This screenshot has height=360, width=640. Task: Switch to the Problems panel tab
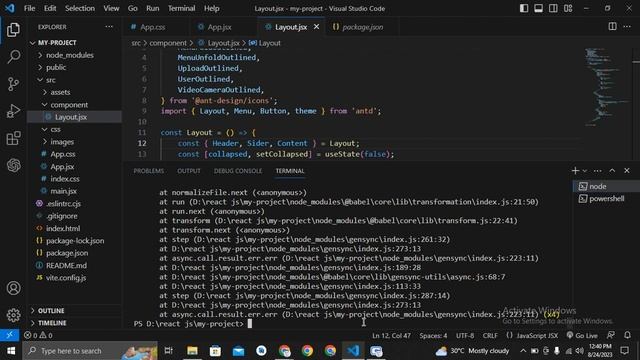coord(149,171)
